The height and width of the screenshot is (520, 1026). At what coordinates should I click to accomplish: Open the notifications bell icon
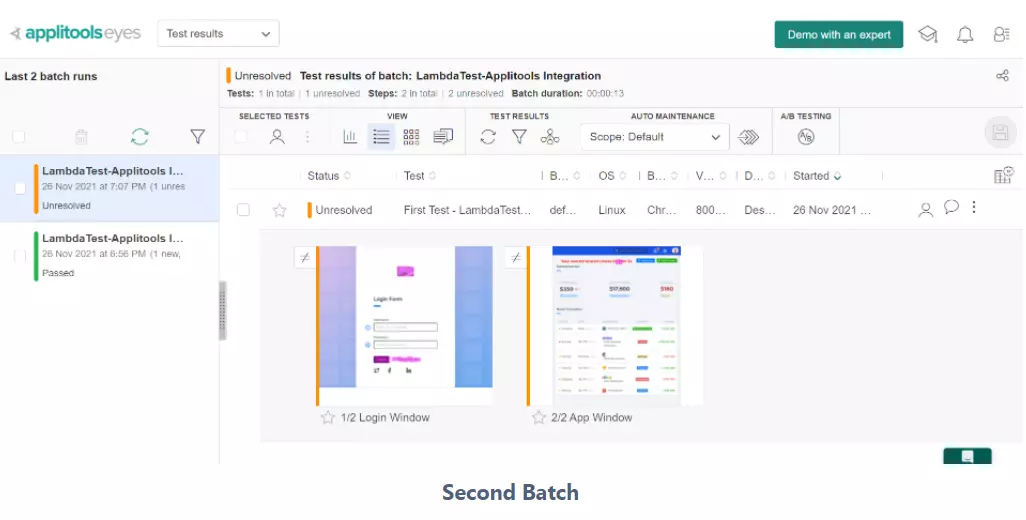(964, 35)
